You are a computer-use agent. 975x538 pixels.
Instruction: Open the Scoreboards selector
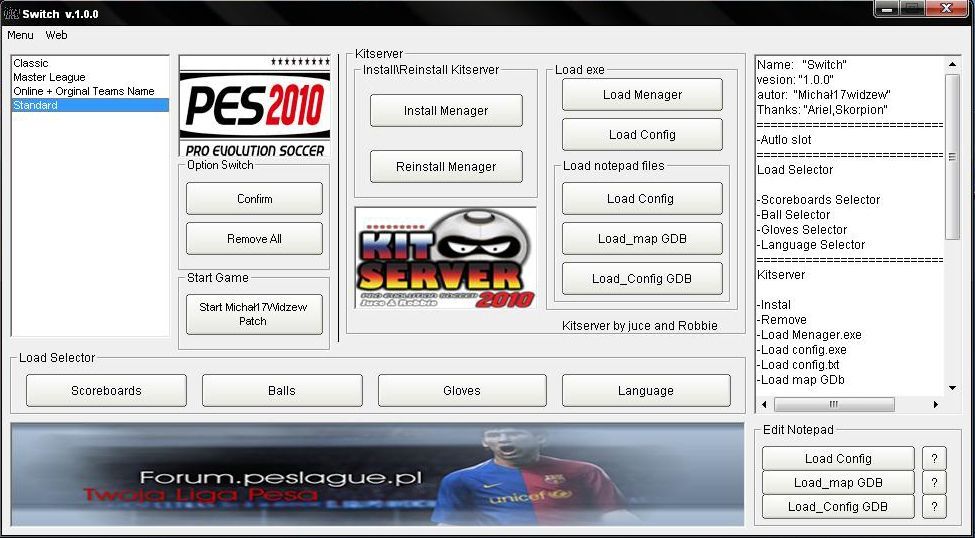point(106,391)
